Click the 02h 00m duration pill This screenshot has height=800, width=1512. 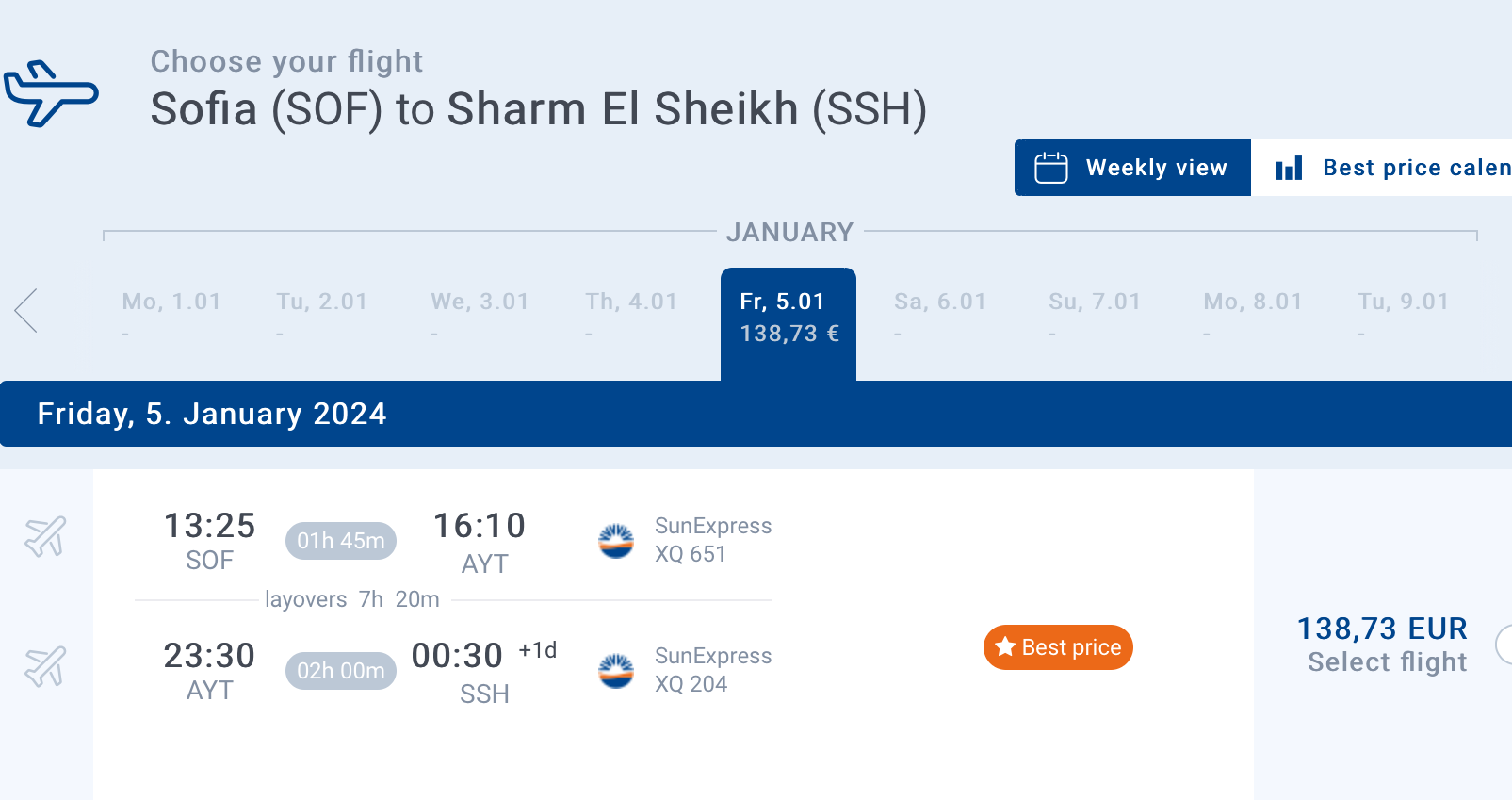[340, 671]
